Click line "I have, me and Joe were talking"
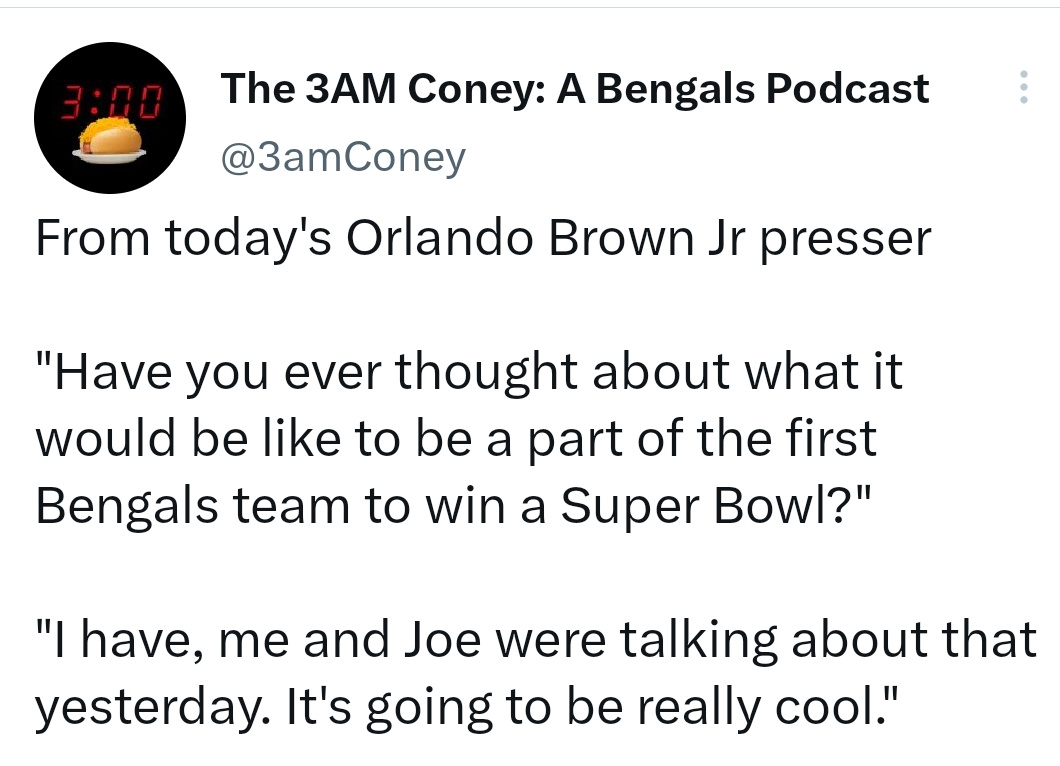This screenshot has width=1060, height=766. tap(536, 640)
